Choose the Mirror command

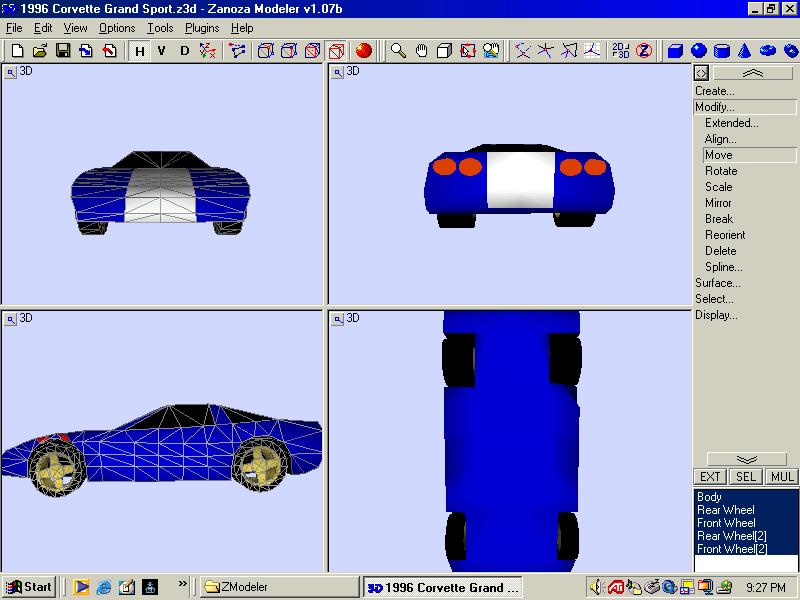(x=718, y=203)
